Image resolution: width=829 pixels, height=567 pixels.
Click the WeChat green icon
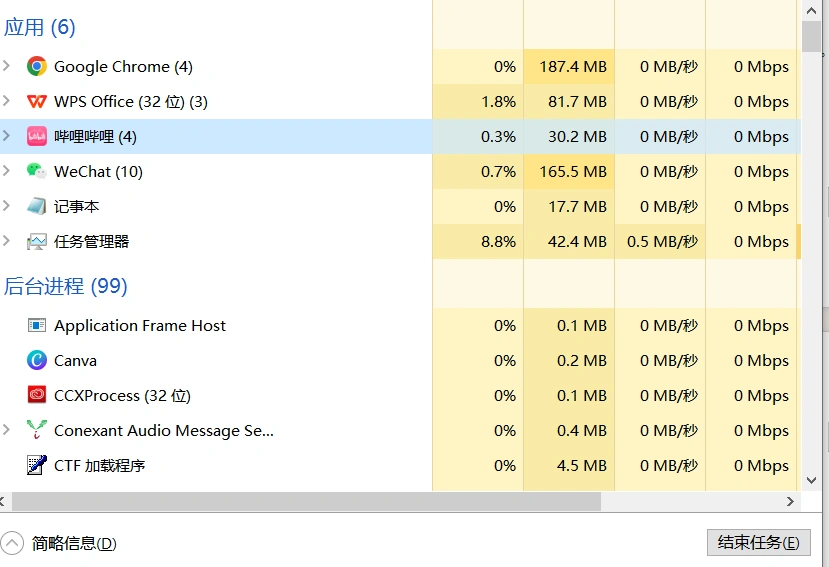tap(37, 172)
